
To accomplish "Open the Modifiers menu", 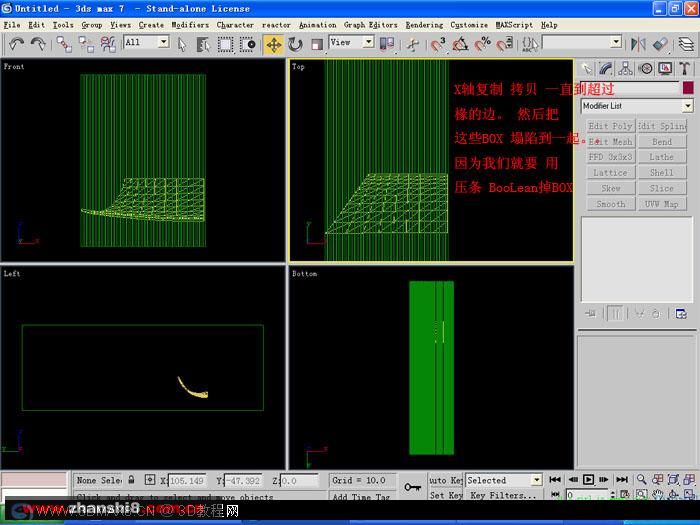I will [x=190, y=25].
